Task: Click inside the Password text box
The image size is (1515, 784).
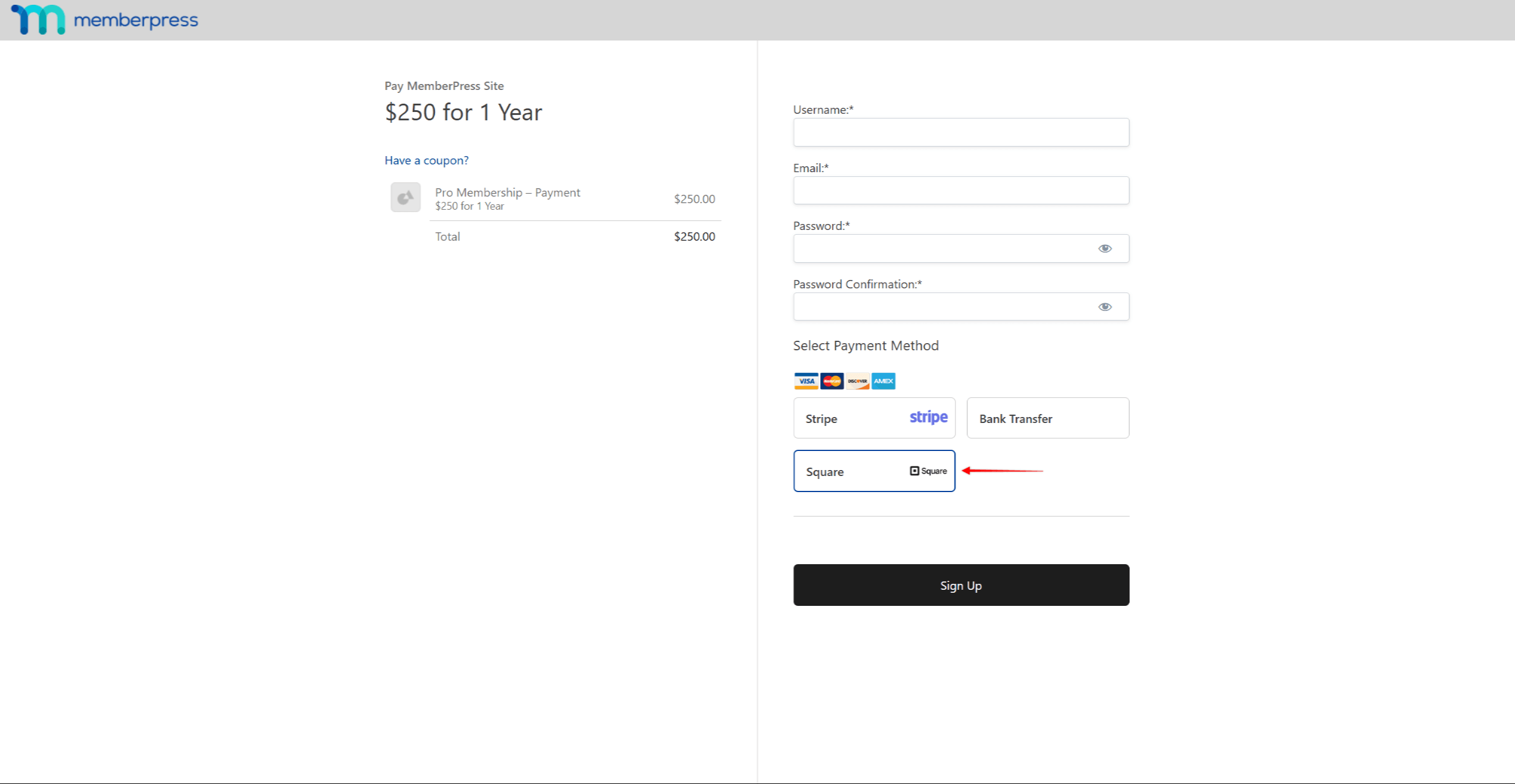Action: pyautogui.click(x=941, y=248)
